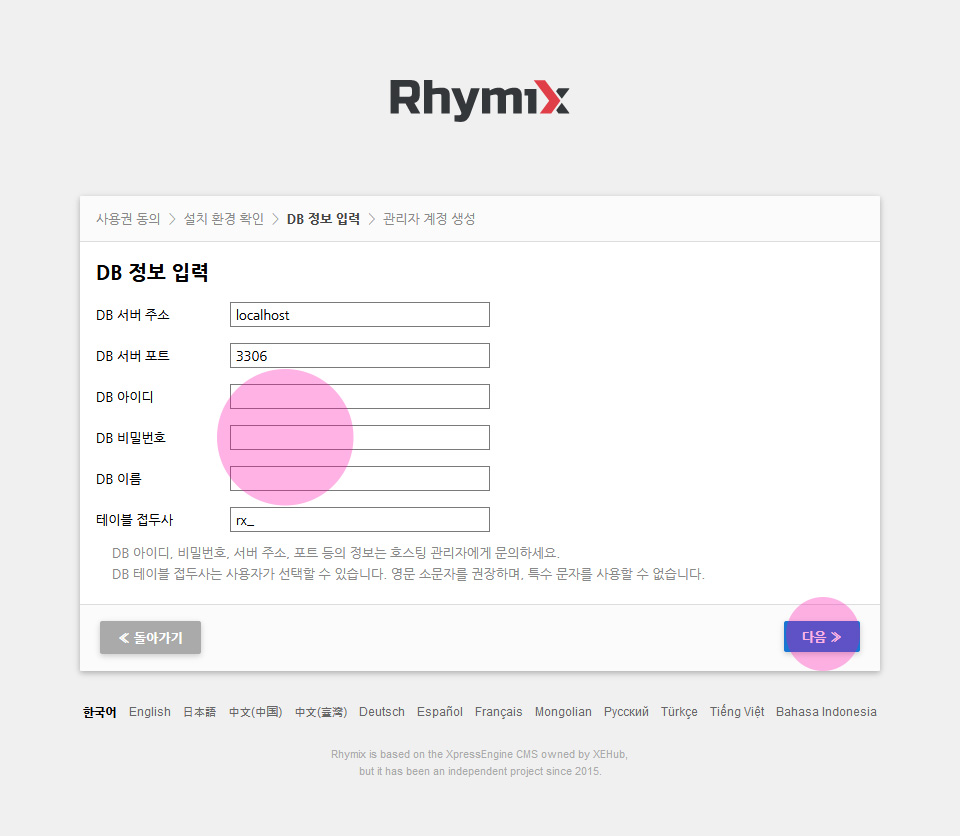Click the help text about 호스팅 관리자

pos(336,553)
